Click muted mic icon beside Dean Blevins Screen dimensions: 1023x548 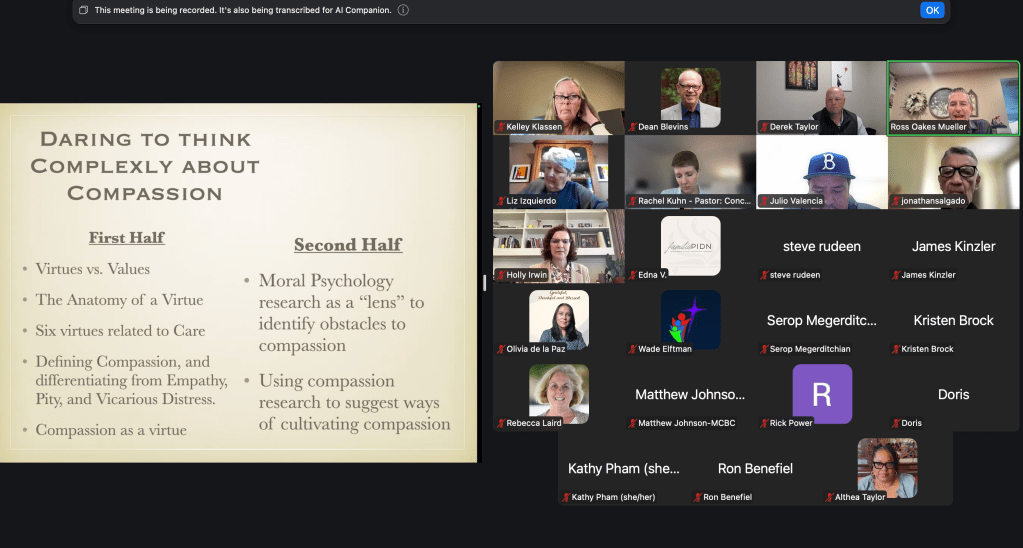(x=633, y=127)
